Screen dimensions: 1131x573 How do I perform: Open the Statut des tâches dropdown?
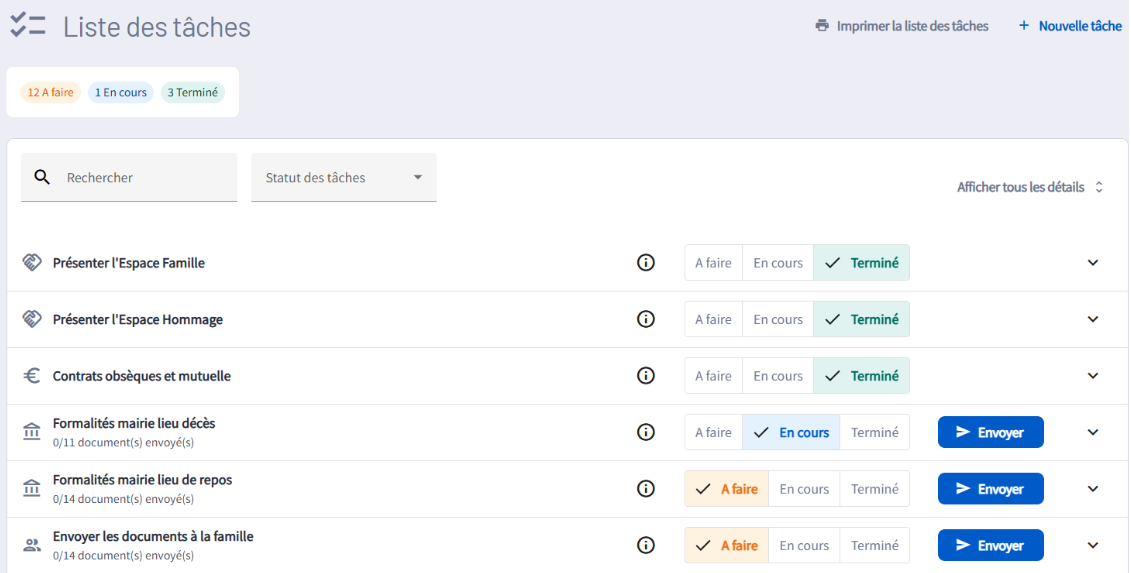pos(343,178)
